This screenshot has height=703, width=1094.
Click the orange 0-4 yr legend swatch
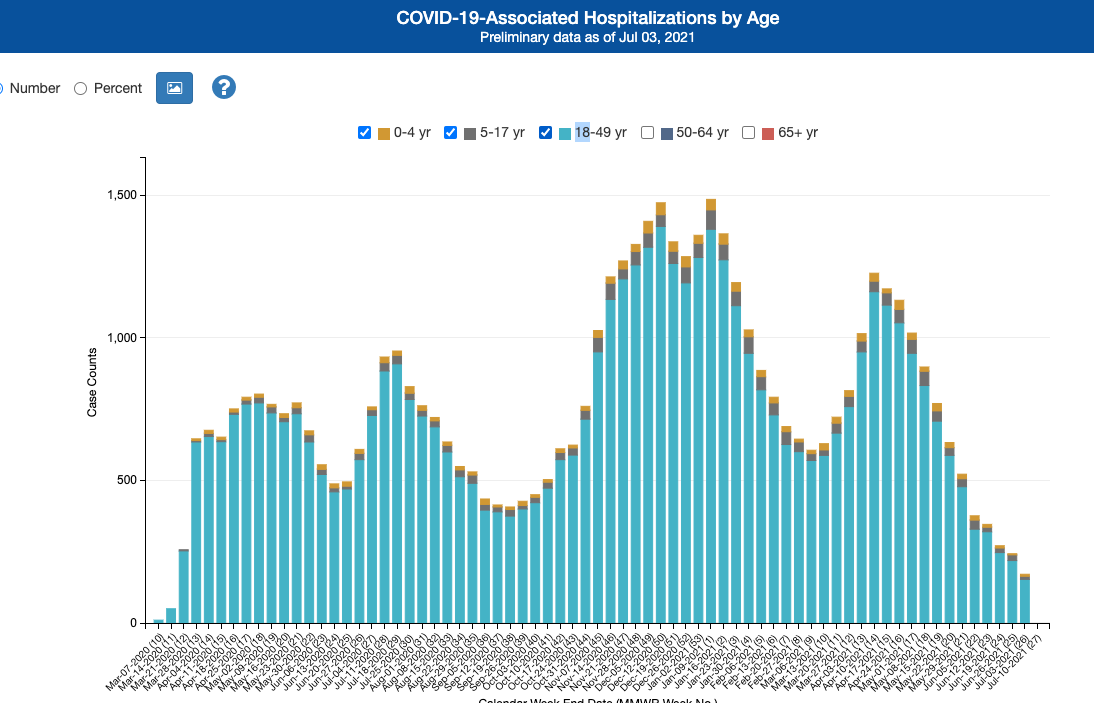coord(384,133)
